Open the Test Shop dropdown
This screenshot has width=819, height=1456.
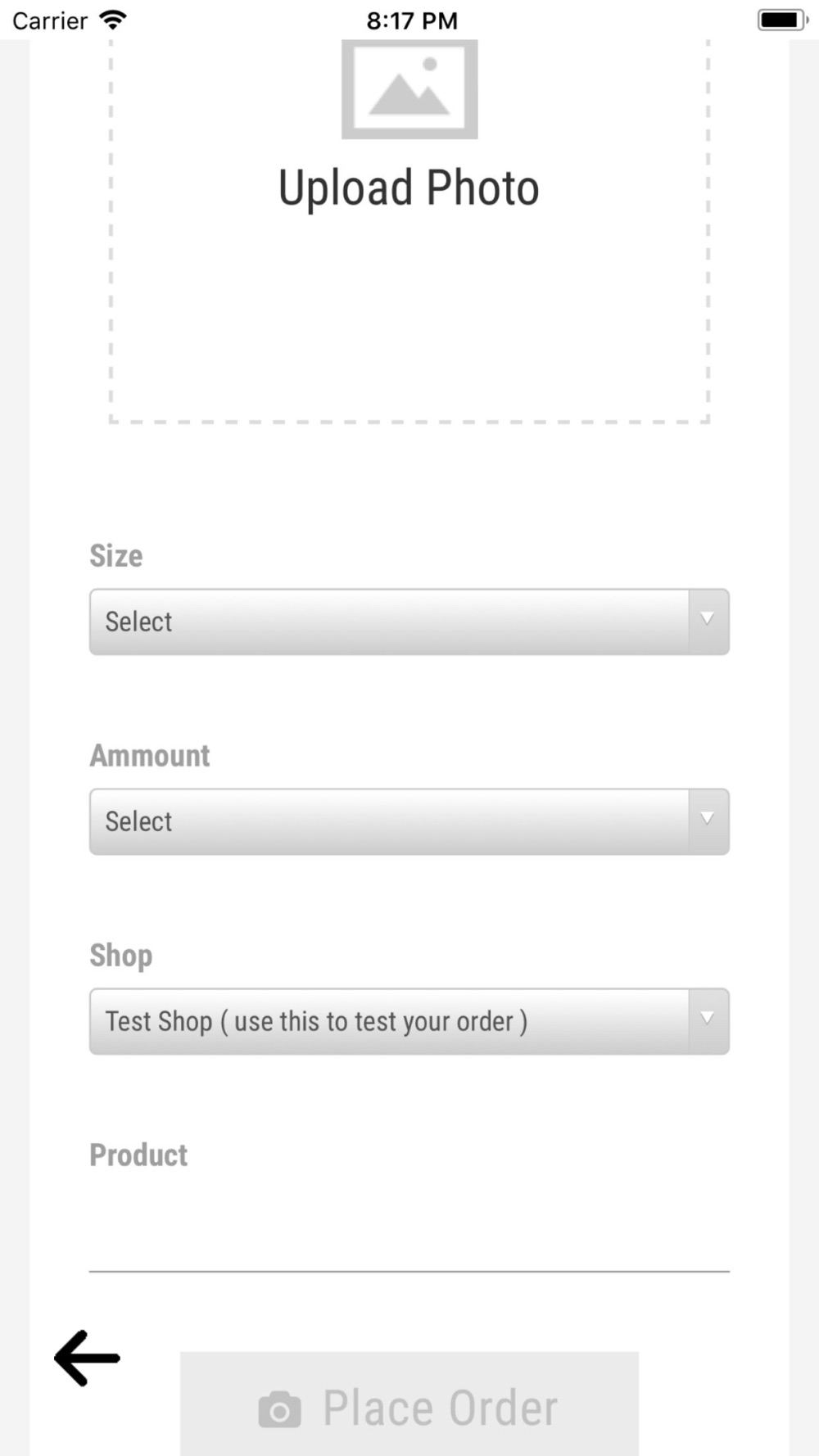pyautogui.click(x=409, y=1021)
